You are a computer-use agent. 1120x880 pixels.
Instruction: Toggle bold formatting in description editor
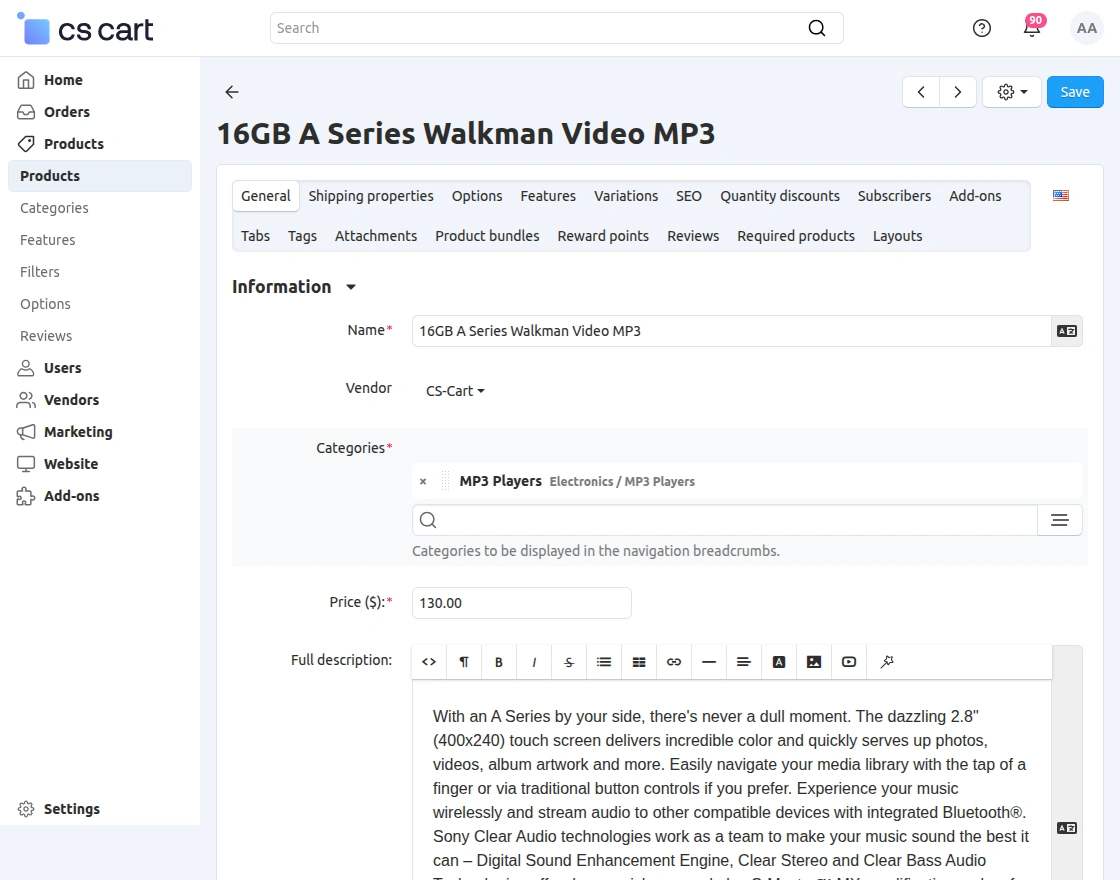[499, 662]
